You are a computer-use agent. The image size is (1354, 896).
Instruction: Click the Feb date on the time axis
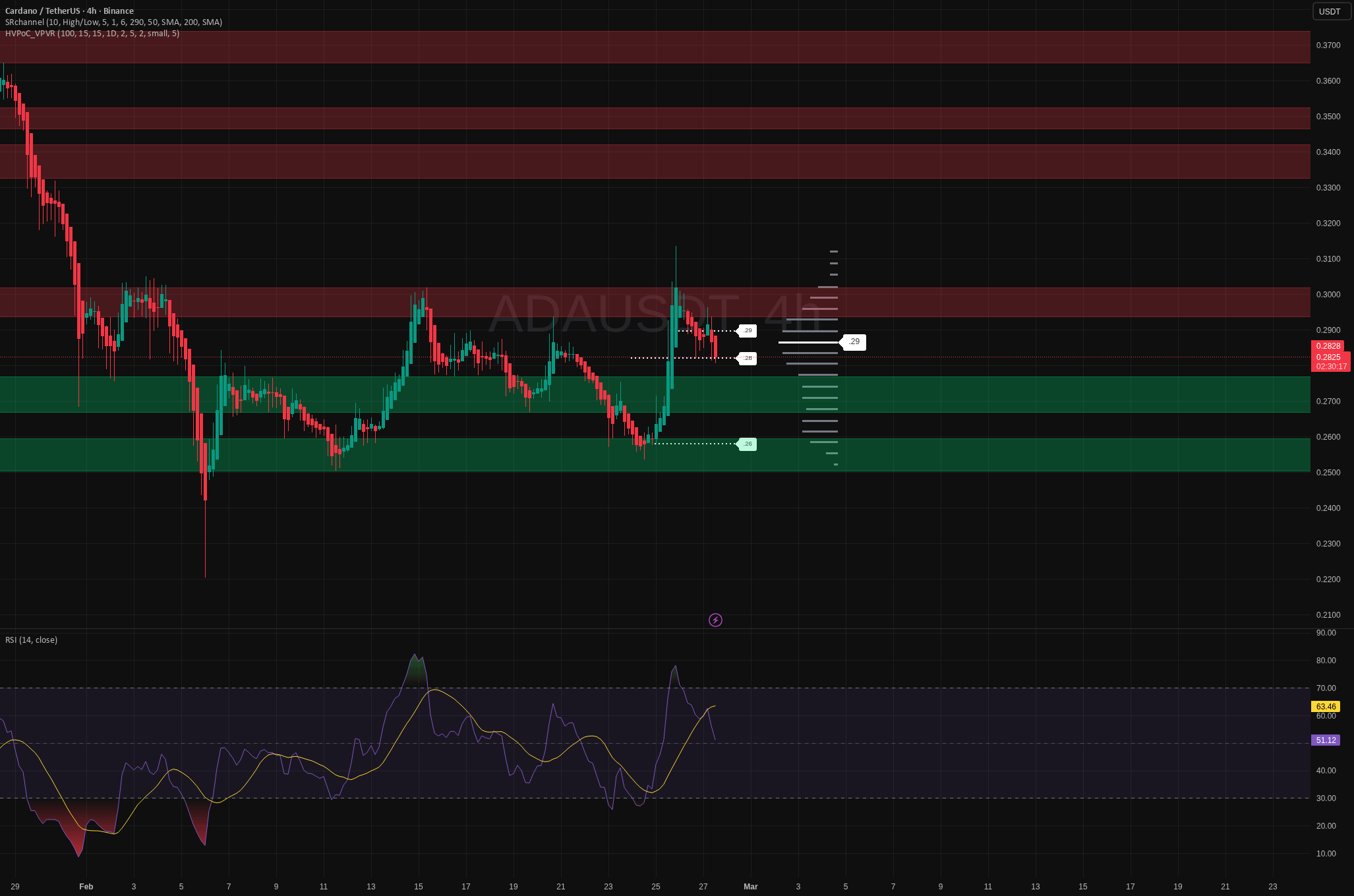86,887
